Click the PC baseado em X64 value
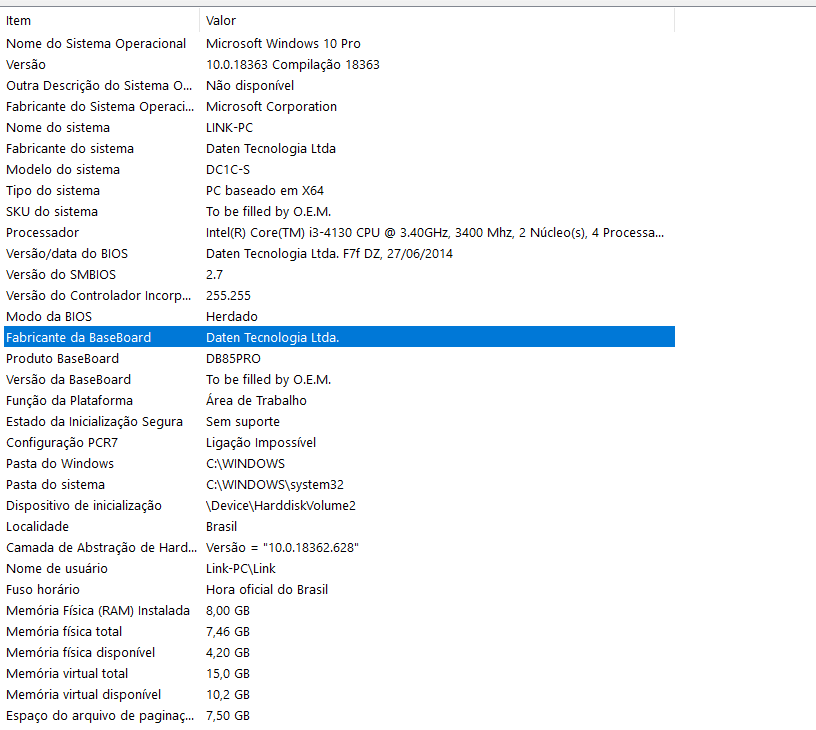816x730 pixels. (x=264, y=190)
